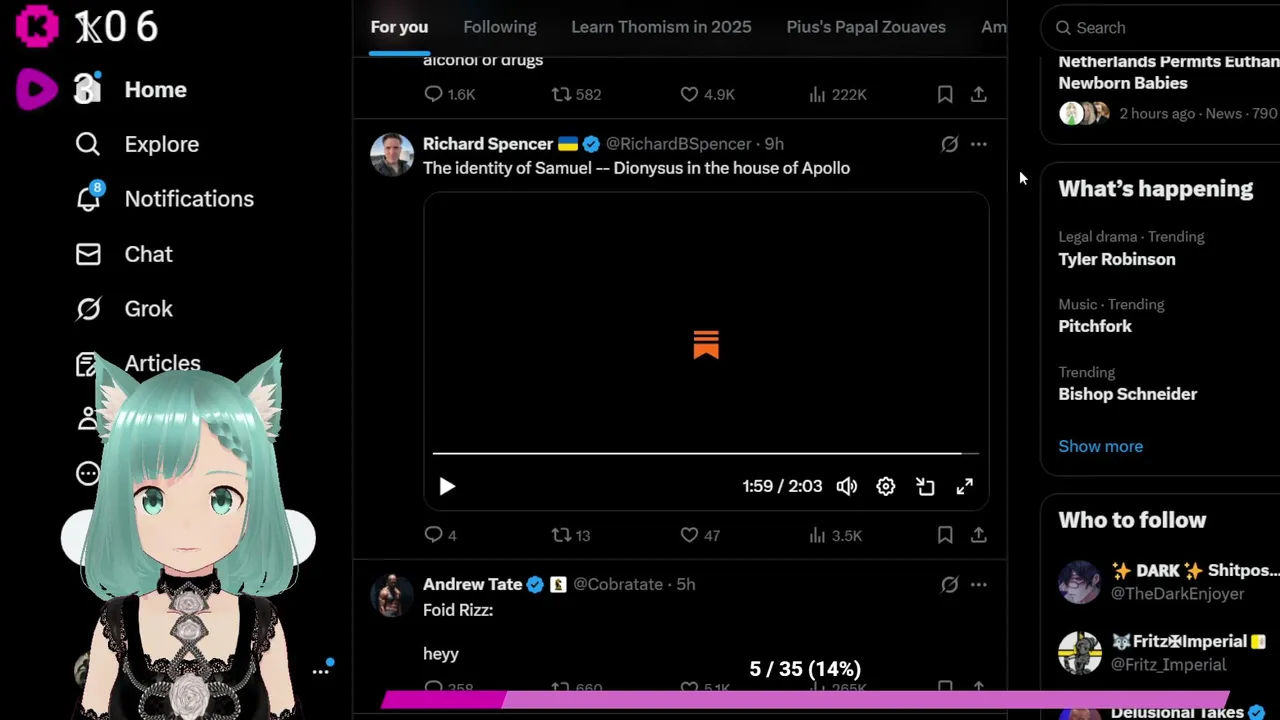Viewport: 1280px width, 720px height.
Task: Bookmark the Richard Spencer post
Action: pos(945,535)
